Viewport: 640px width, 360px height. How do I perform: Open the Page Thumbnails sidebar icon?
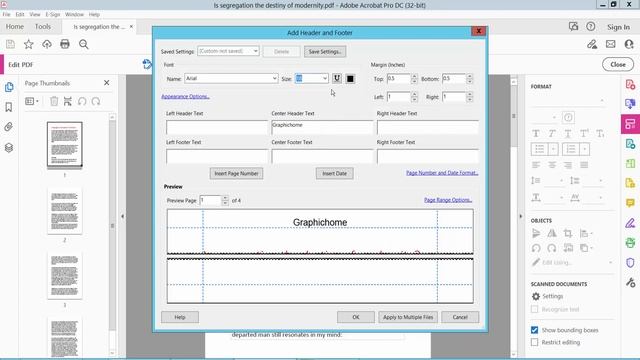(9, 87)
